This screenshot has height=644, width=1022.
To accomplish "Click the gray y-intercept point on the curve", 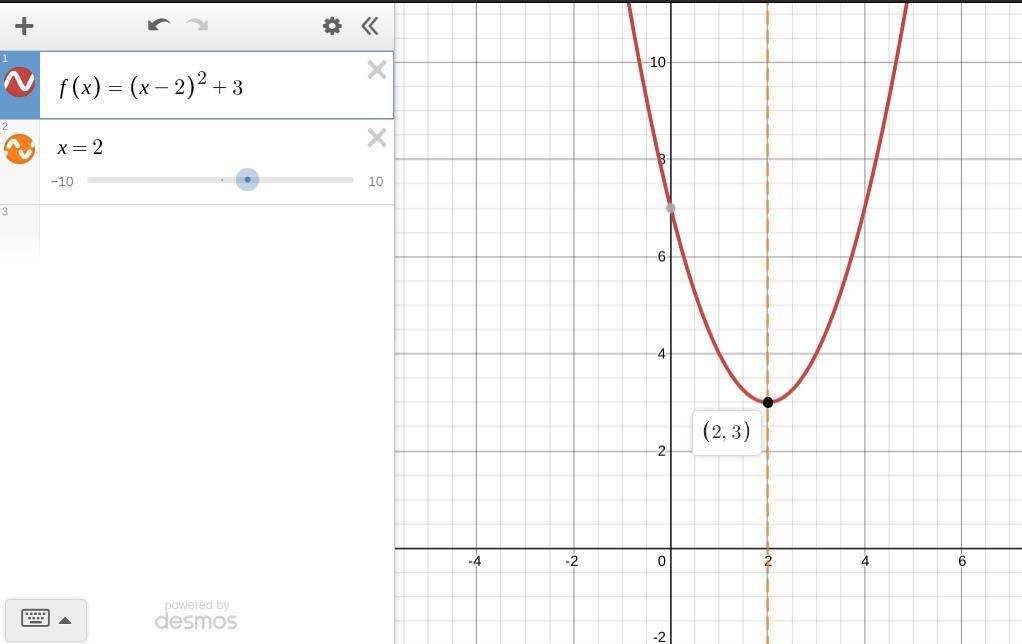I will (670, 208).
